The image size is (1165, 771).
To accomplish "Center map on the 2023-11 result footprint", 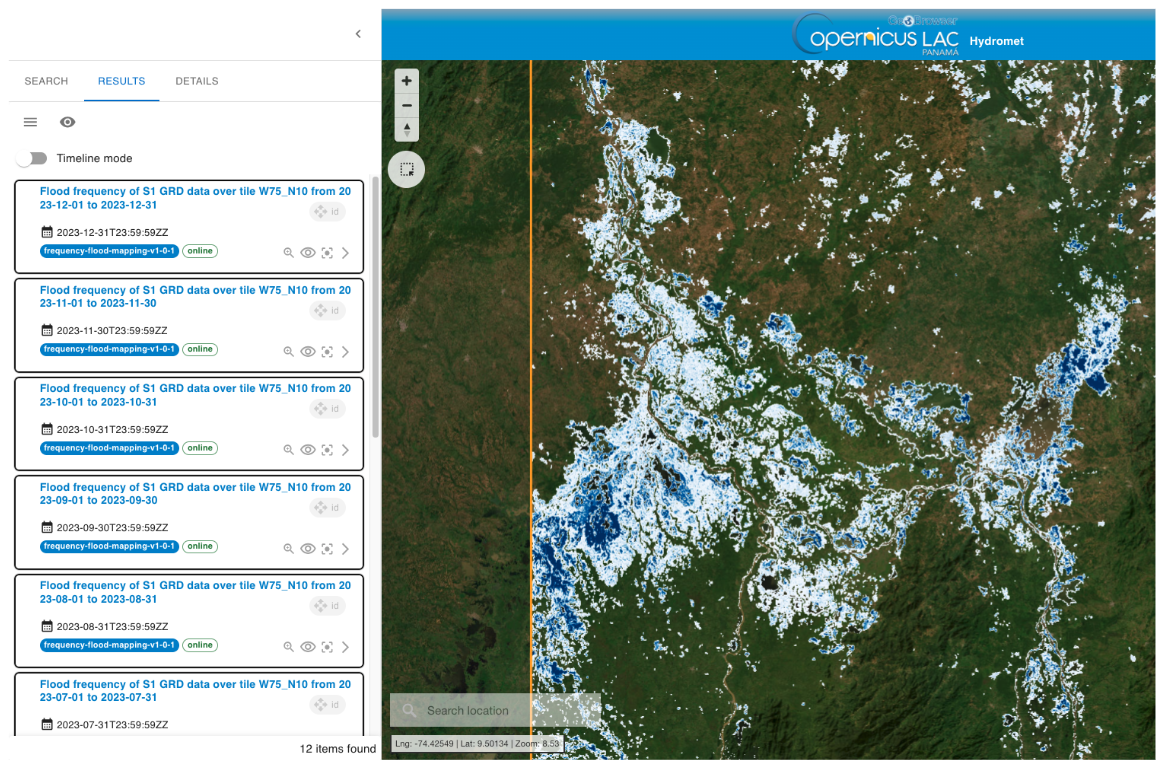I will (327, 352).
